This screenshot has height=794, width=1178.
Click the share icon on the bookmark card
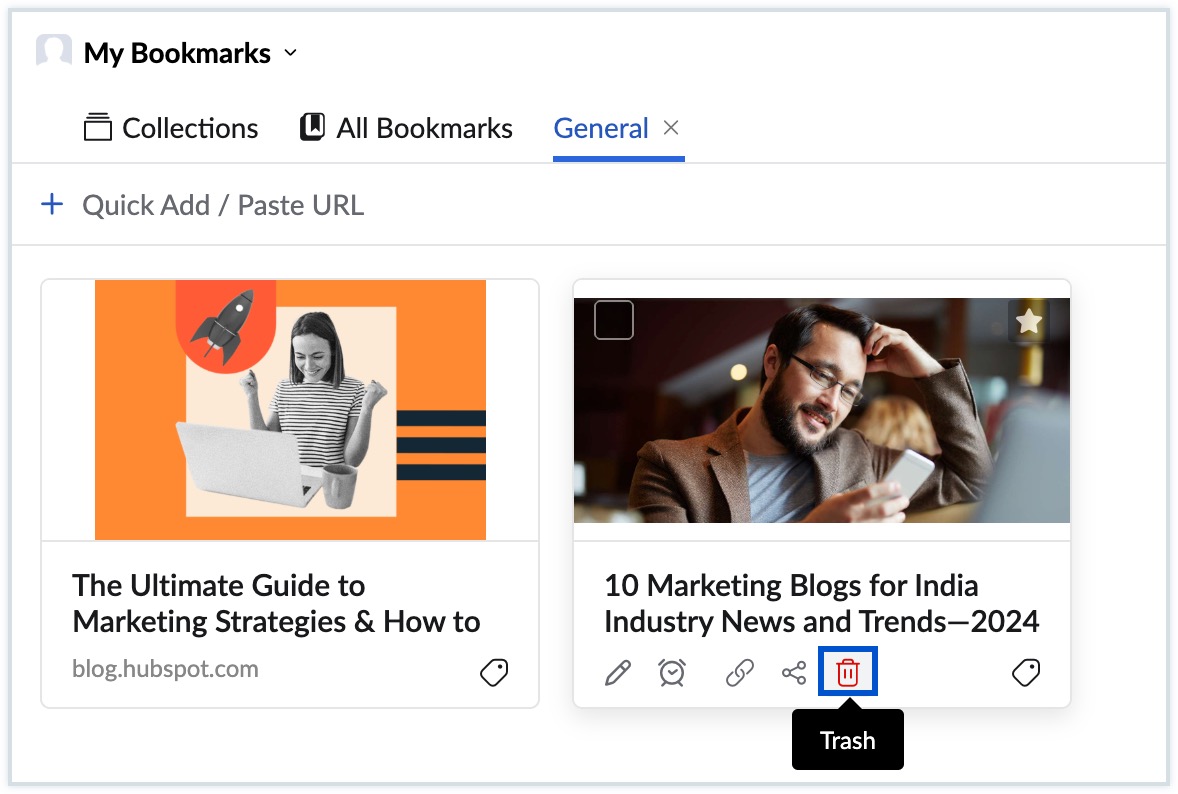tap(794, 673)
